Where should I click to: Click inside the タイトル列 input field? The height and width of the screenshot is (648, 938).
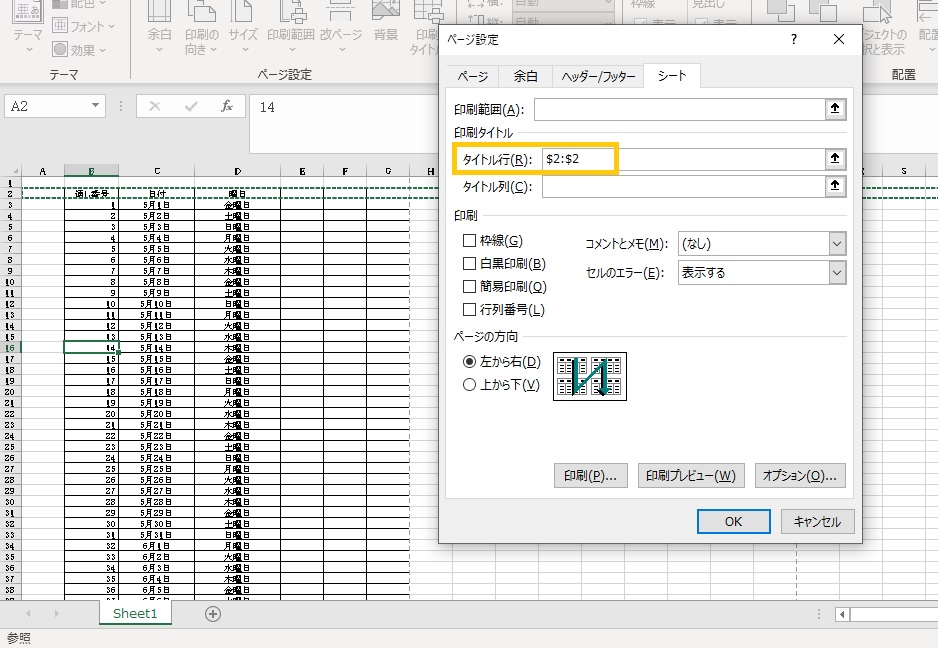pyautogui.click(x=680, y=187)
